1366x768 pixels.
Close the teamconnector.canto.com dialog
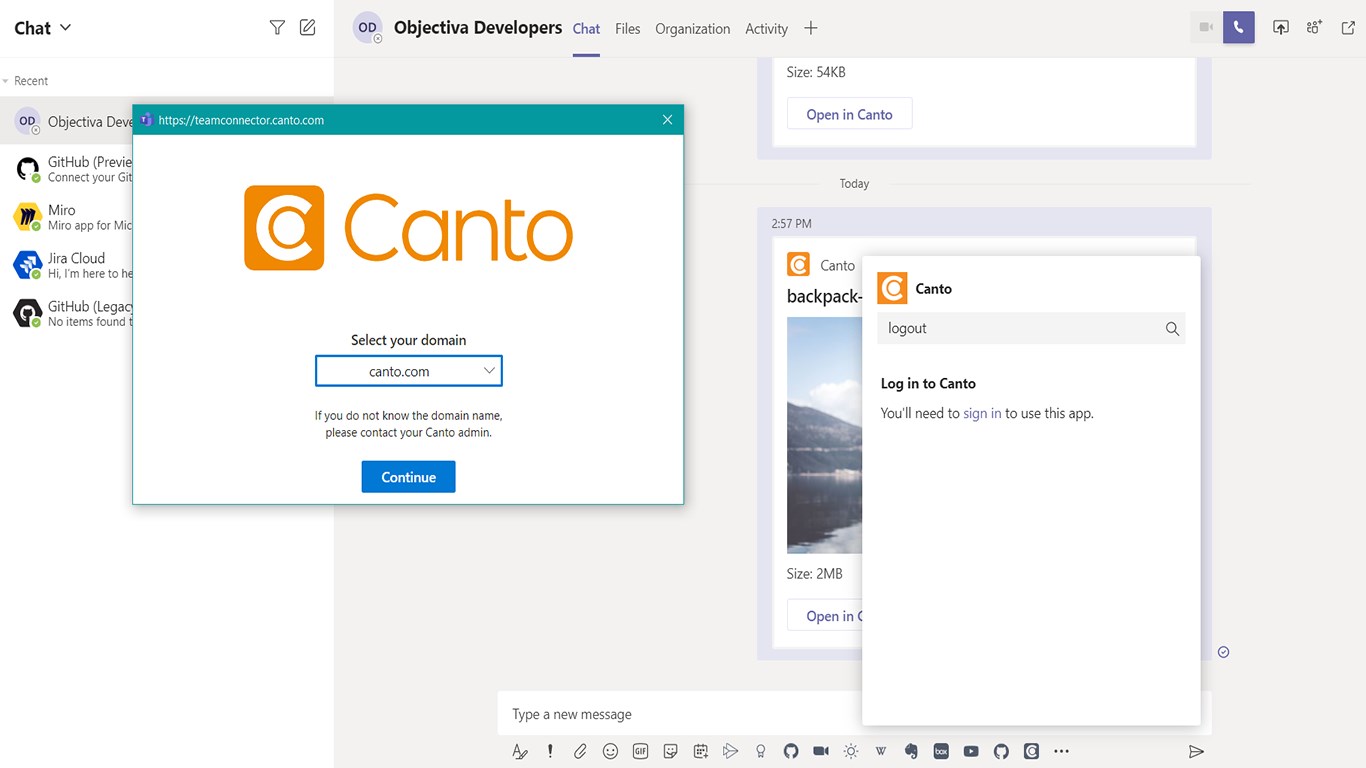point(668,120)
